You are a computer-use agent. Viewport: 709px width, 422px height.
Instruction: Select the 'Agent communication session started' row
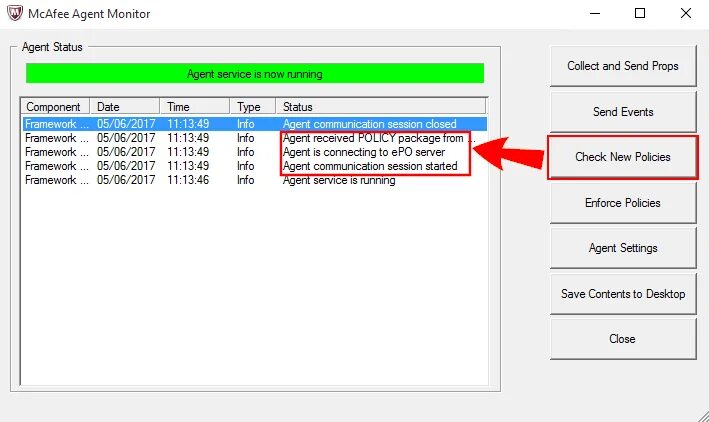point(255,166)
